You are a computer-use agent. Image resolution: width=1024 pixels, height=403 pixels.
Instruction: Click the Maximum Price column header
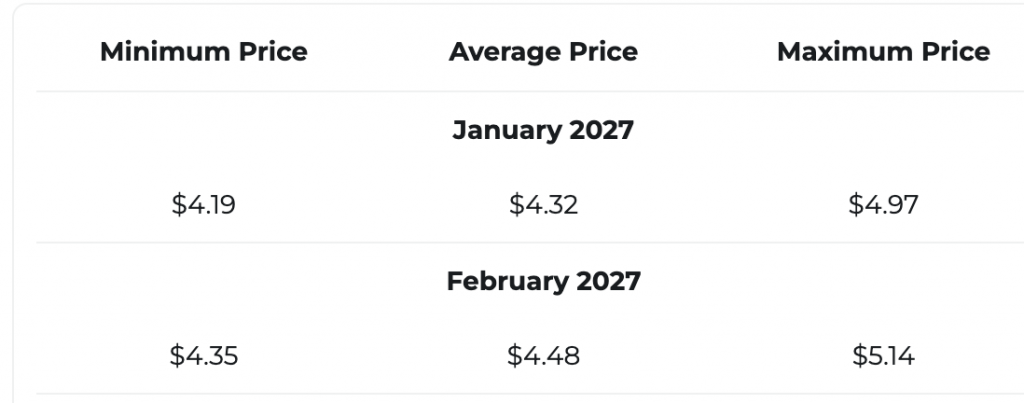click(x=883, y=52)
